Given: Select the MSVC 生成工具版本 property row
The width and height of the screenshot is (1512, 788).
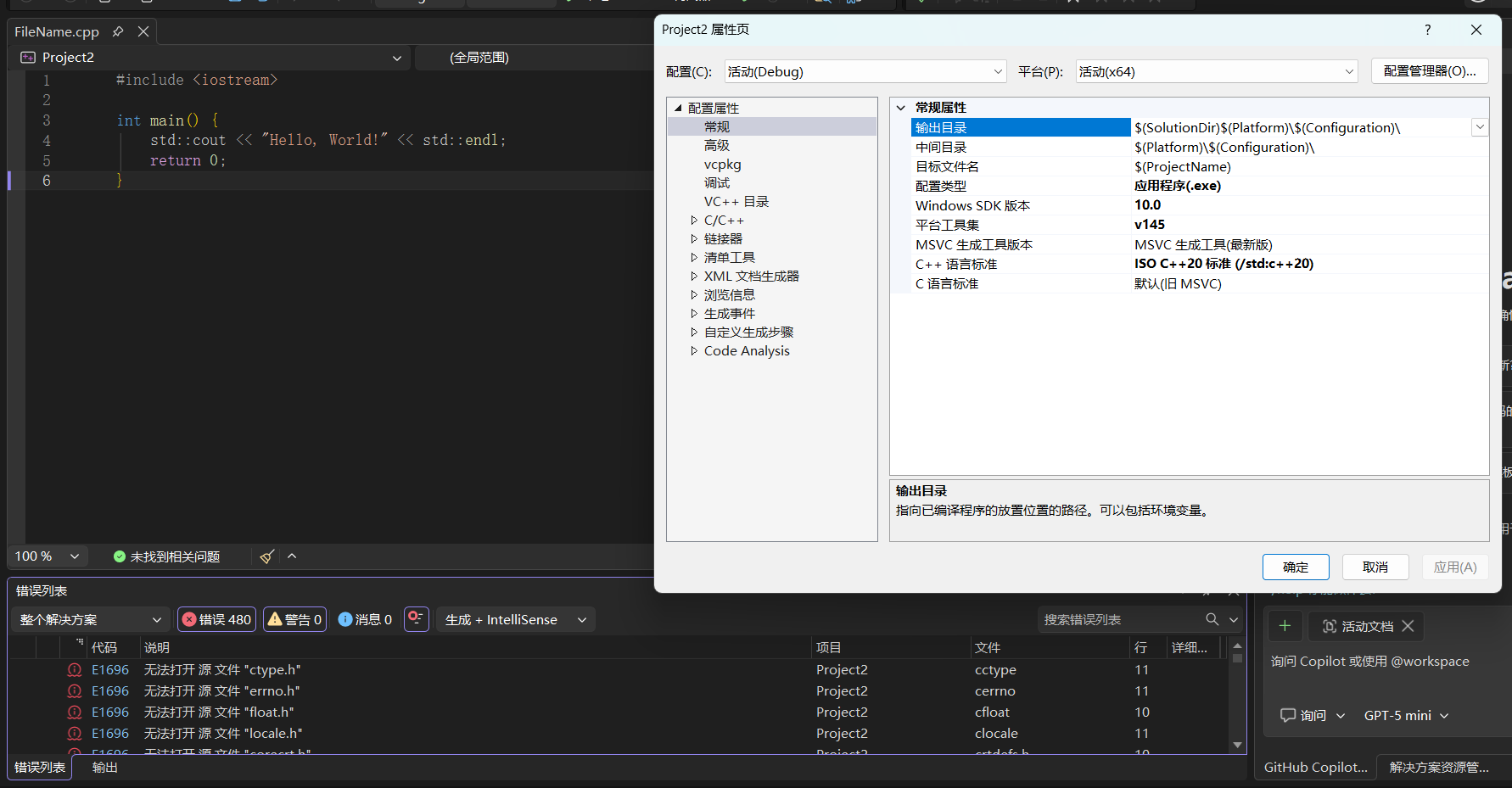Looking at the screenshot, I should click(x=1200, y=245).
